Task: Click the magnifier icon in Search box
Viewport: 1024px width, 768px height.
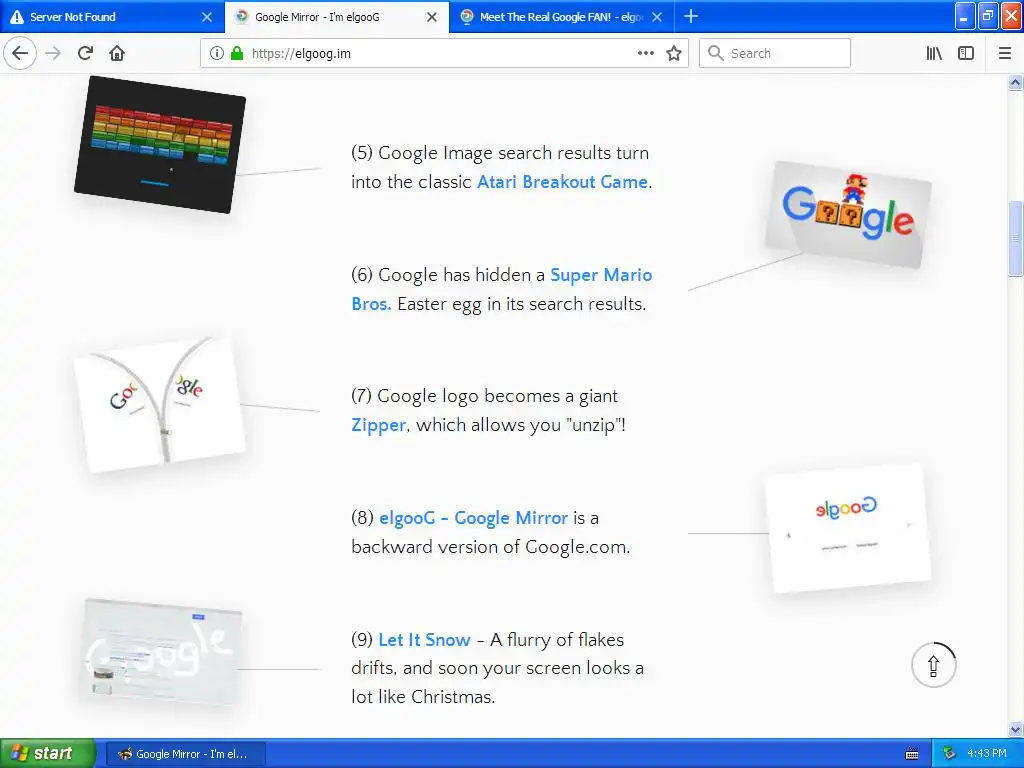Action: [x=716, y=53]
